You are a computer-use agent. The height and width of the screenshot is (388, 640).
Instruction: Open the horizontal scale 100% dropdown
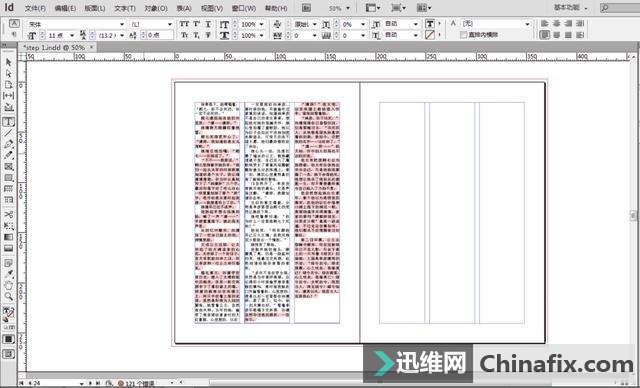click(x=261, y=35)
